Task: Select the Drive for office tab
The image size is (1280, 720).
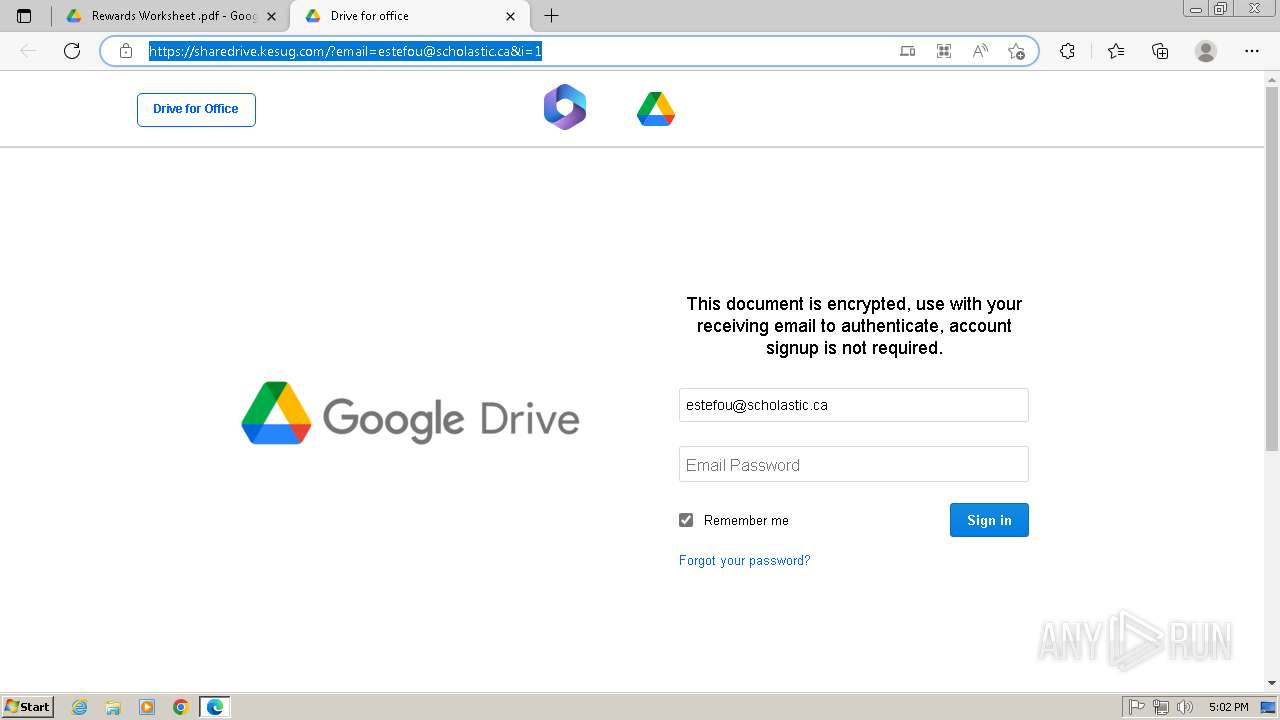Action: click(x=409, y=16)
